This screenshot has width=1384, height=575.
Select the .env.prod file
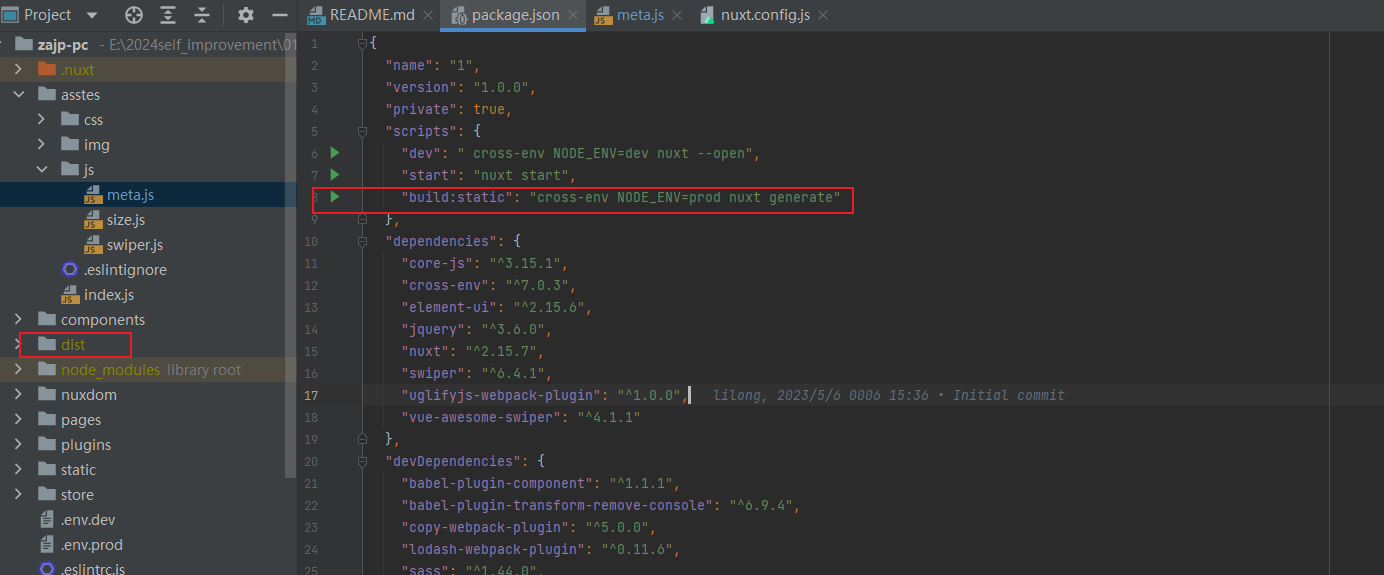coord(91,545)
